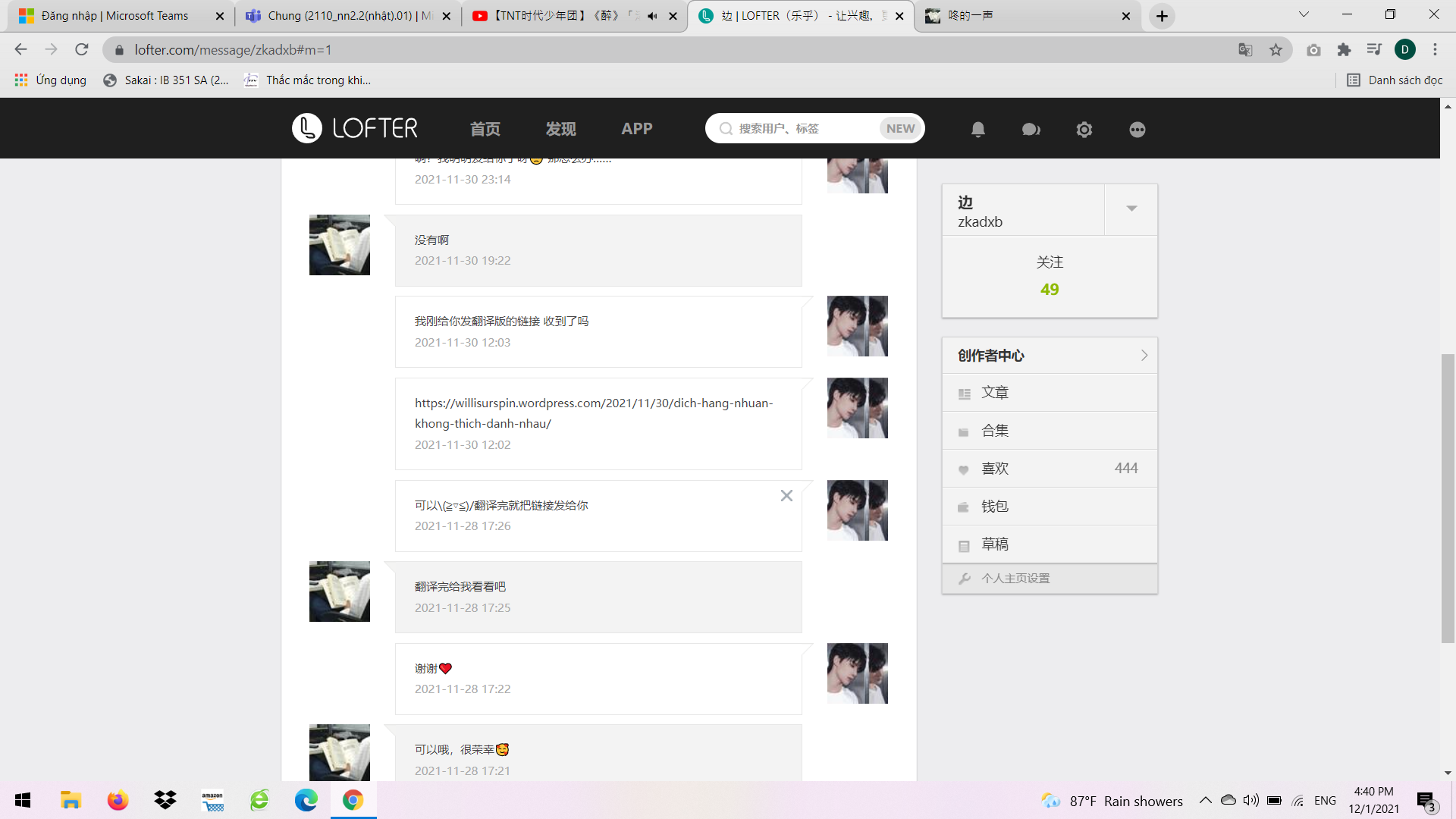This screenshot has width=1456, height=819.
Task: Click user avatar beside 谢谢 message
Action: [858, 673]
